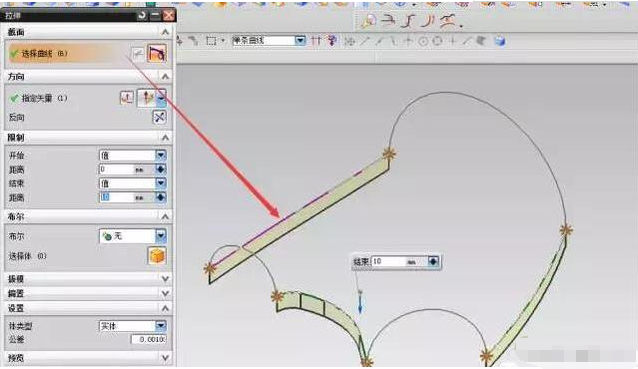The image size is (638, 369).
Task: Click the sketch section icon beside 选择曲线
Action: point(138,53)
